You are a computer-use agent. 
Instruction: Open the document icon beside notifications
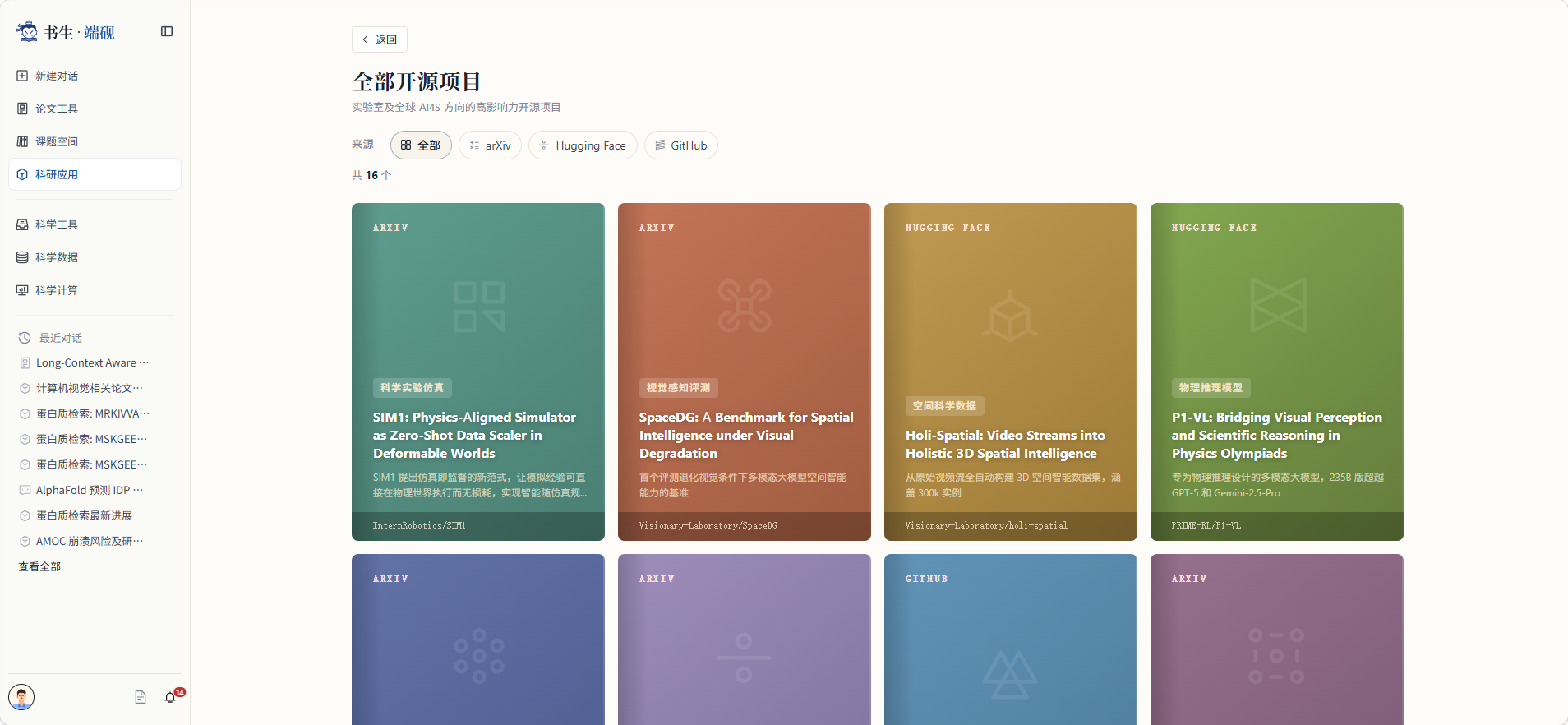click(x=141, y=697)
